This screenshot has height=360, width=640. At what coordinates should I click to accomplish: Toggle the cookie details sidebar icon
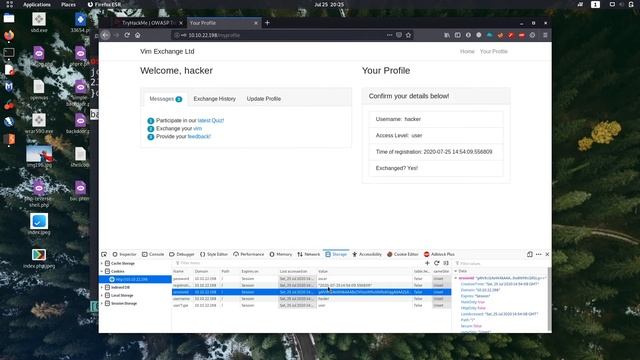point(446,263)
